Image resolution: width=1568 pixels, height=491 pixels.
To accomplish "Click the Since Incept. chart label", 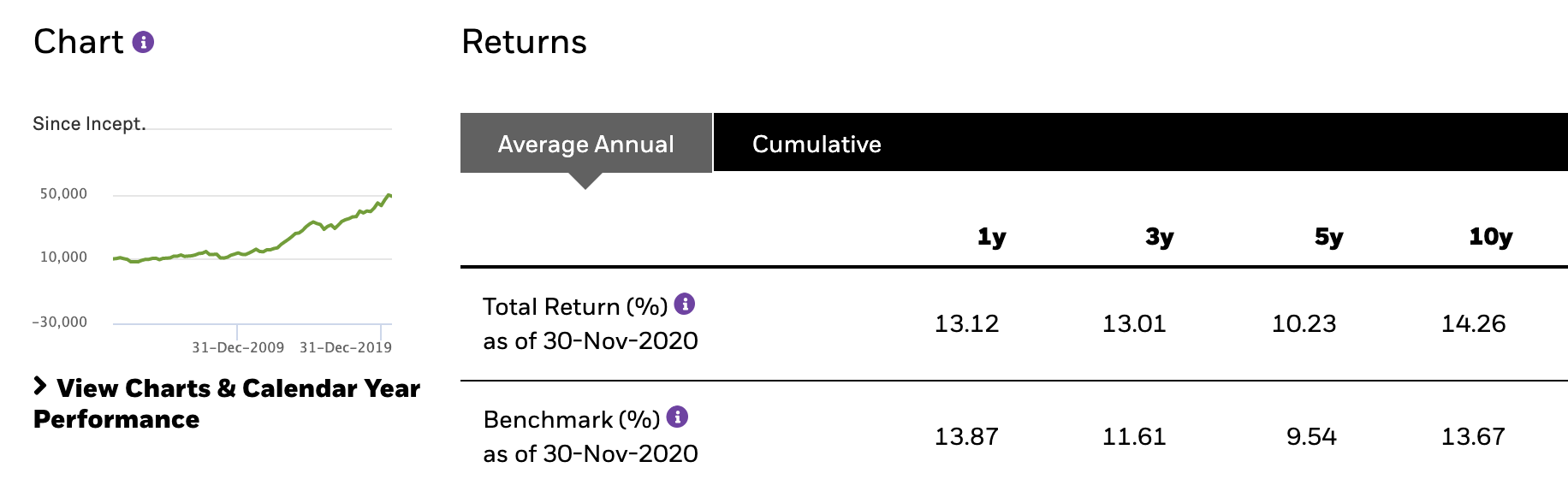I will [x=89, y=124].
